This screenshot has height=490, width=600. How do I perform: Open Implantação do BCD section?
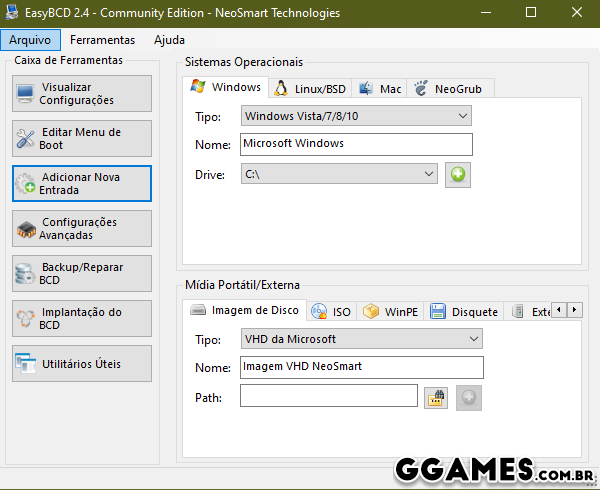pyautogui.click(x=82, y=319)
